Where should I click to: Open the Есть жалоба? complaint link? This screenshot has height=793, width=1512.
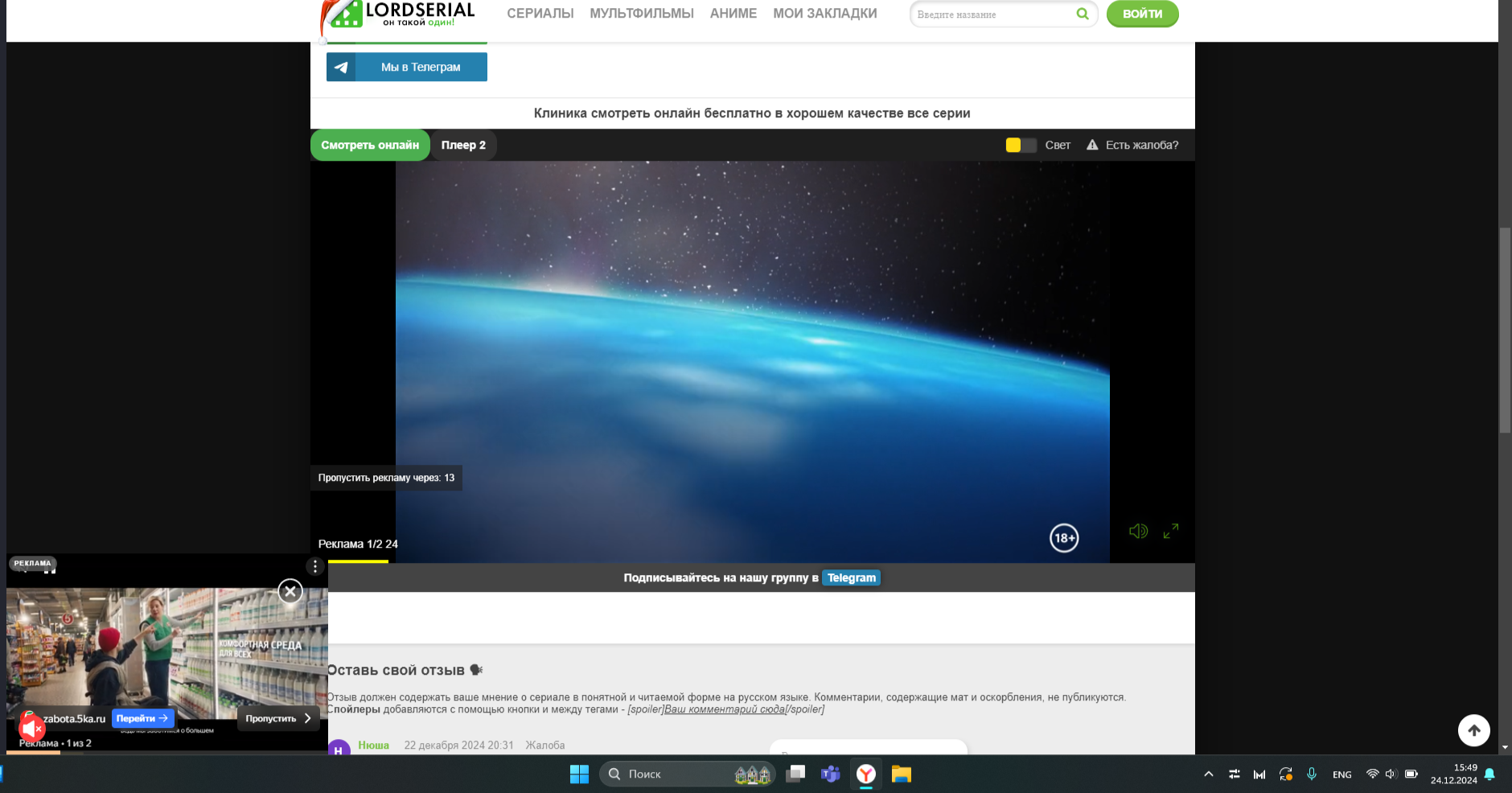[x=1142, y=145]
